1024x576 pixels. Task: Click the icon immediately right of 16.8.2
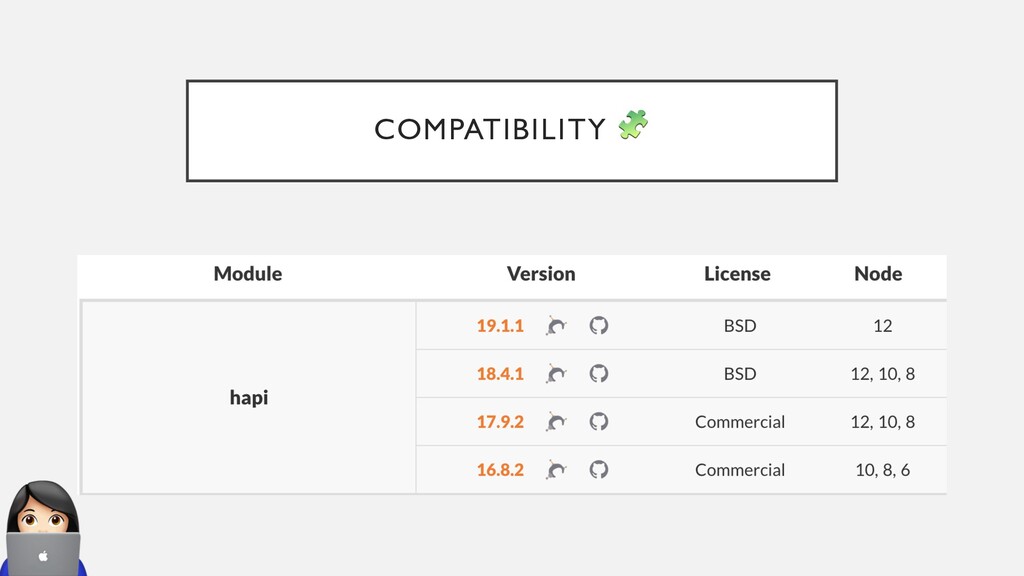coord(557,469)
